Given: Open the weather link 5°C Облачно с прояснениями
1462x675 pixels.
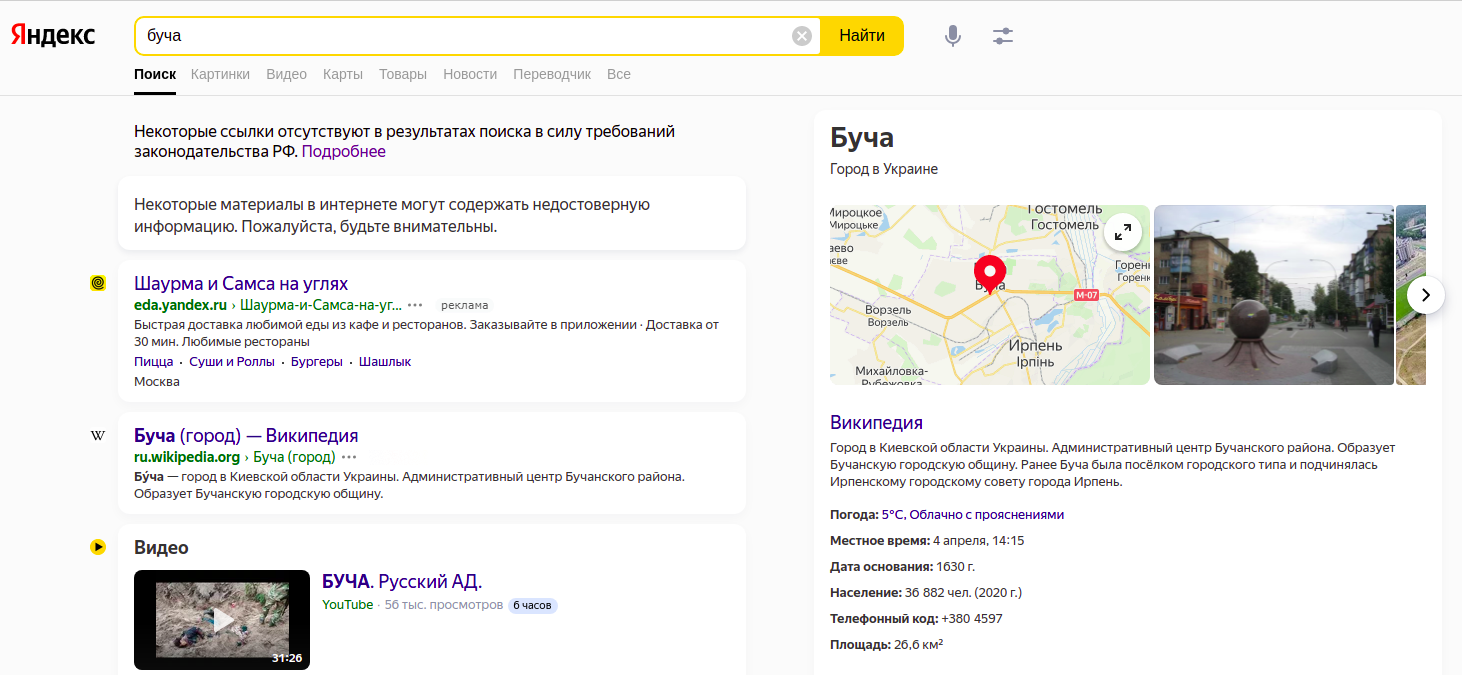Looking at the screenshot, I should pos(972,514).
